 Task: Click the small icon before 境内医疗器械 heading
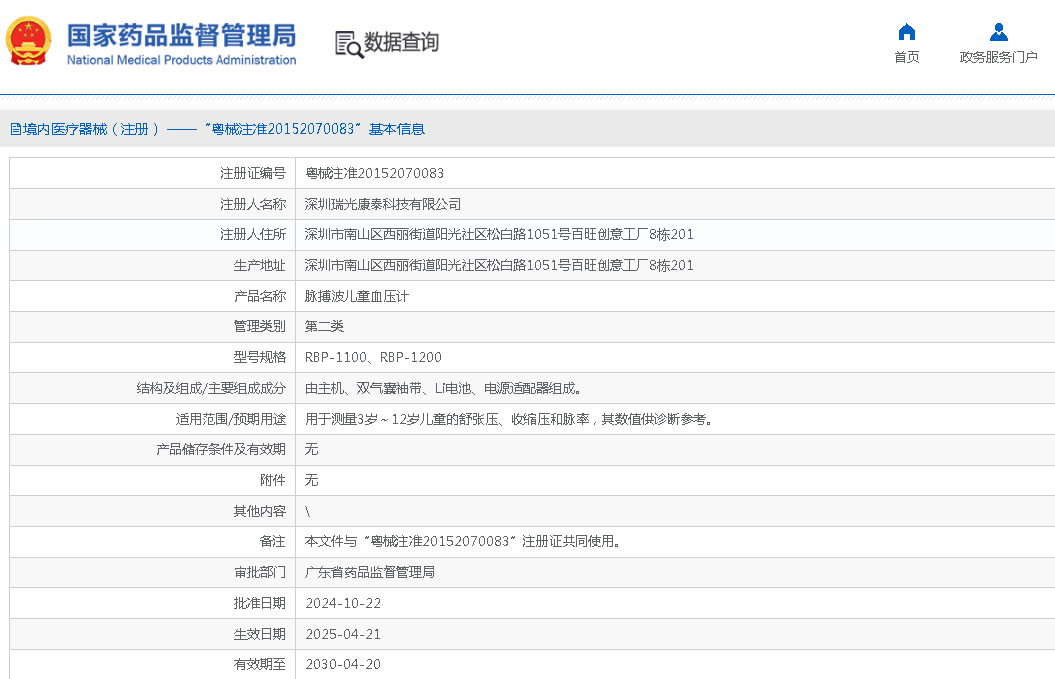(x=15, y=129)
